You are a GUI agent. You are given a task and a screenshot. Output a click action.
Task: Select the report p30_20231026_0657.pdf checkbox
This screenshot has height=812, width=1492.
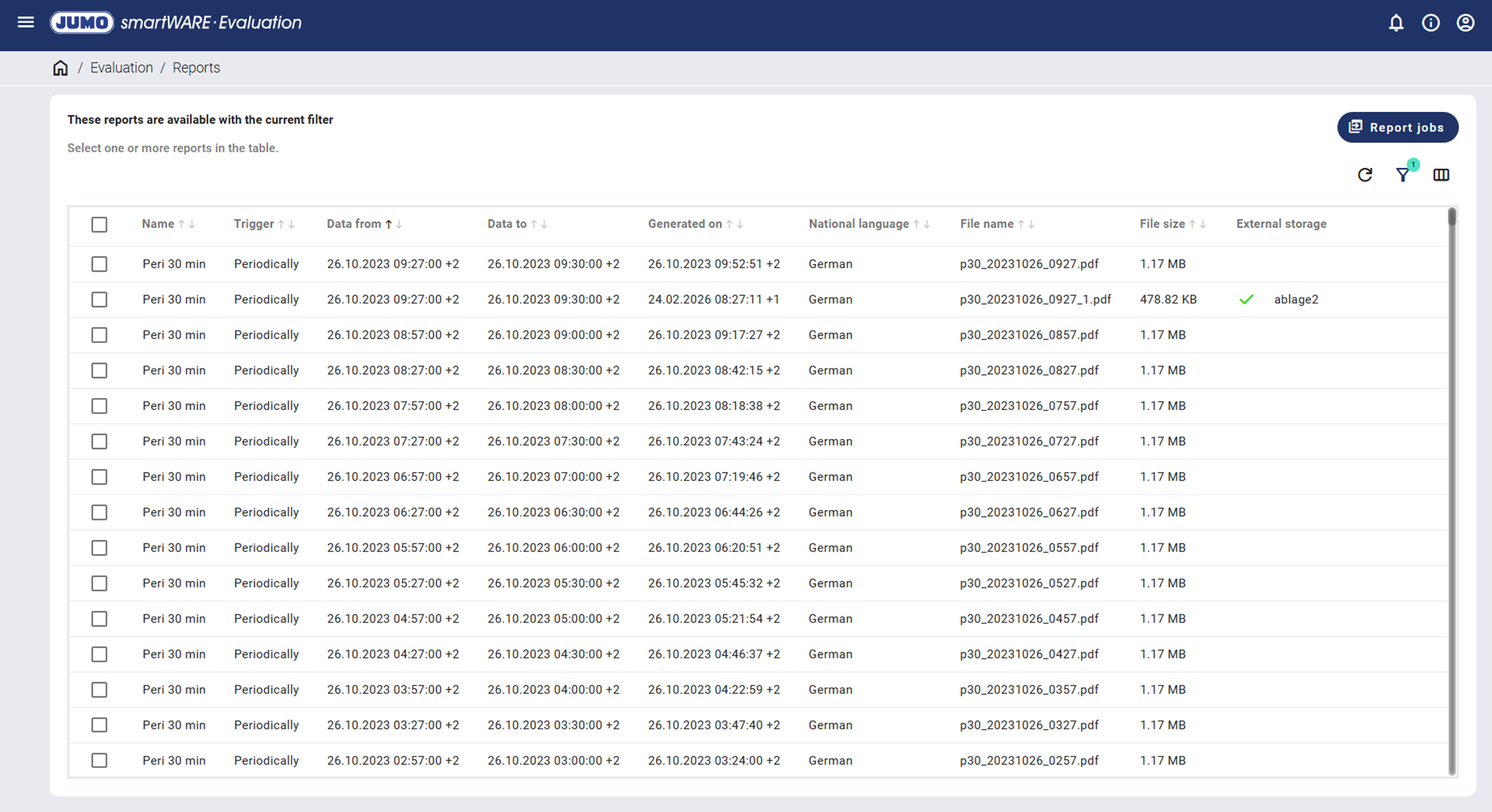point(99,477)
